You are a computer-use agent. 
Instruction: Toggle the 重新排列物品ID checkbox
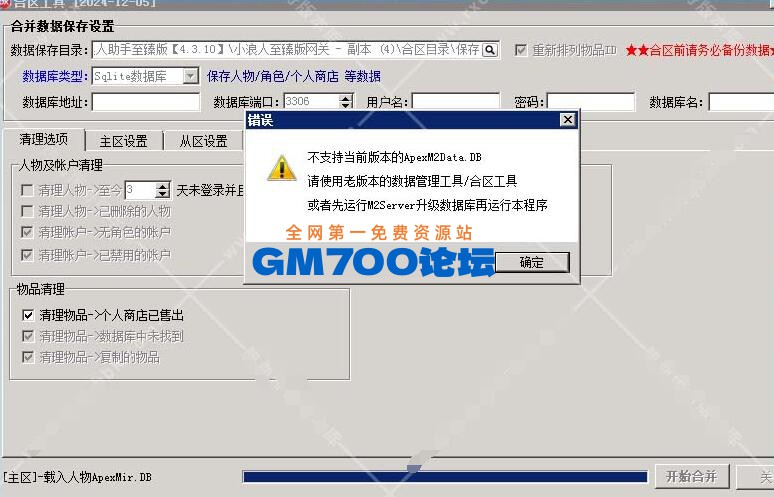point(520,50)
